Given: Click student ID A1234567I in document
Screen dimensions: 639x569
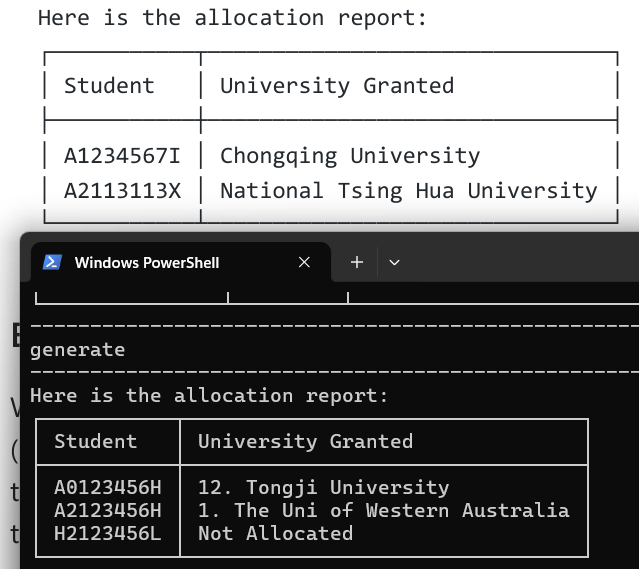Looking at the screenshot, I should coord(122,156).
